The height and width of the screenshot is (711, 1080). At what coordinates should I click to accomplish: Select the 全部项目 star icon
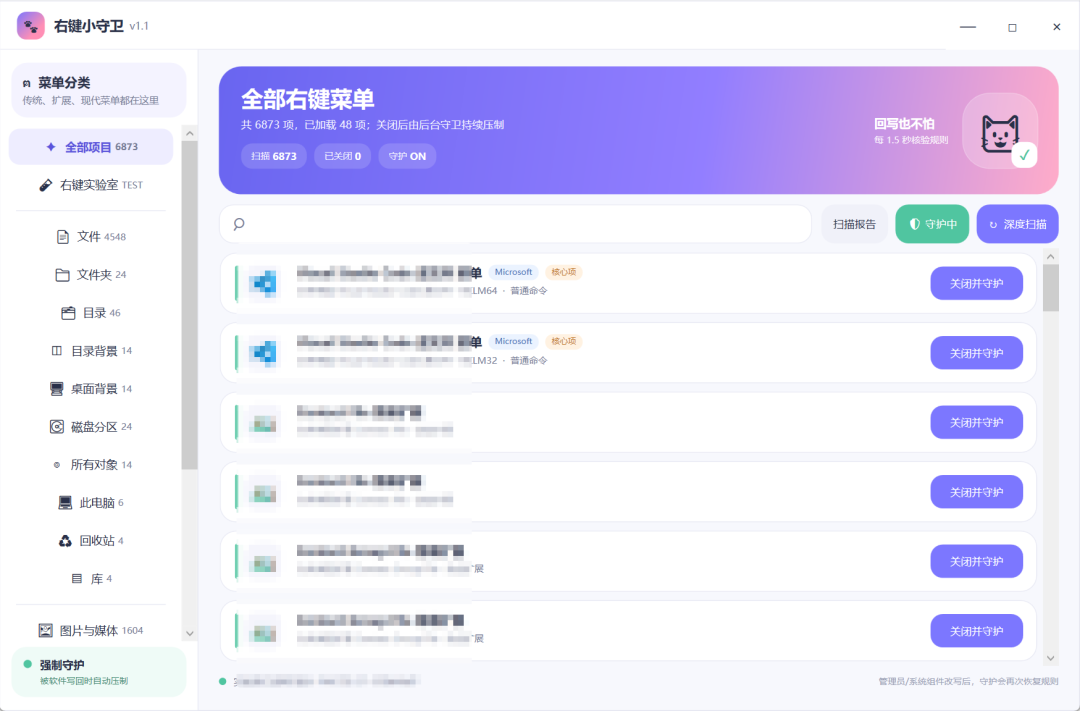coord(51,147)
